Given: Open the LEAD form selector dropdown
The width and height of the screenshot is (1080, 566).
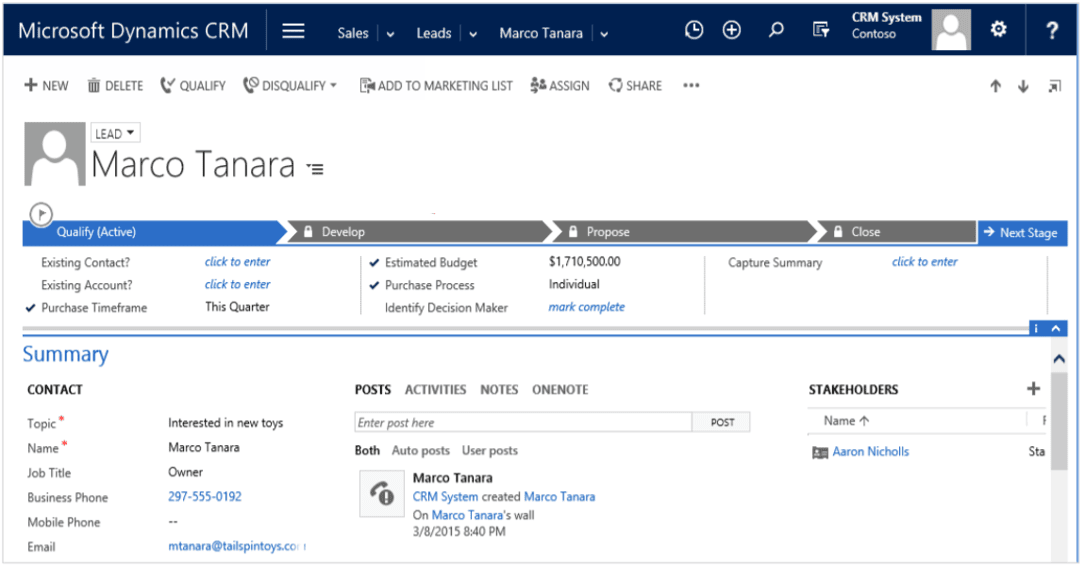Looking at the screenshot, I should (x=116, y=133).
